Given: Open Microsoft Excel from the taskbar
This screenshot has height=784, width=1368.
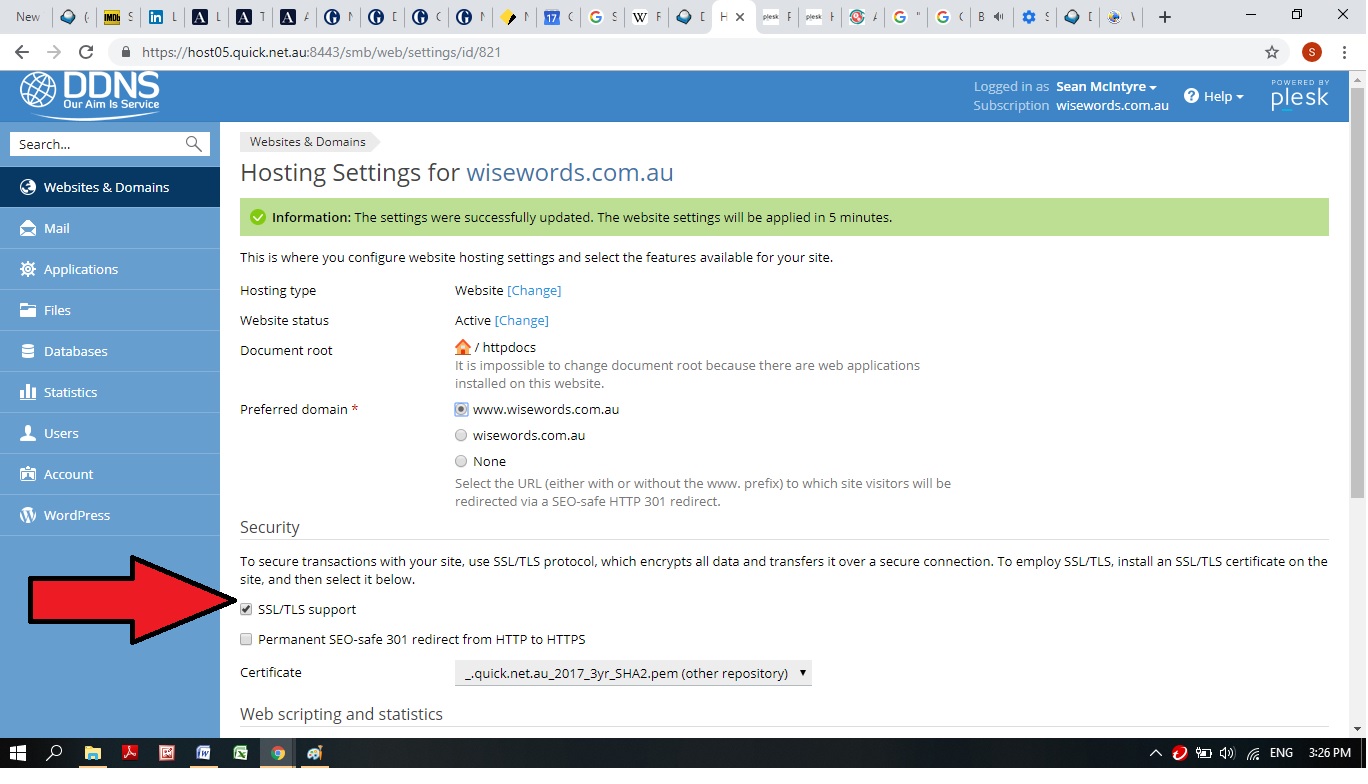Looking at the screenshot, I should 241,753.
